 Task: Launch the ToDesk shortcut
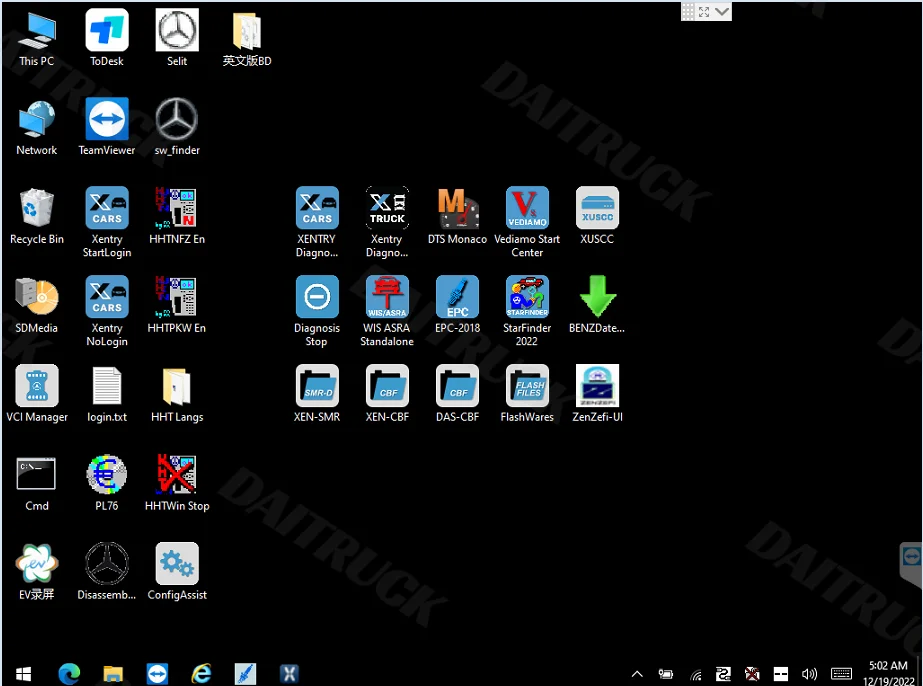pyautogui.click(x=107, y=38)
